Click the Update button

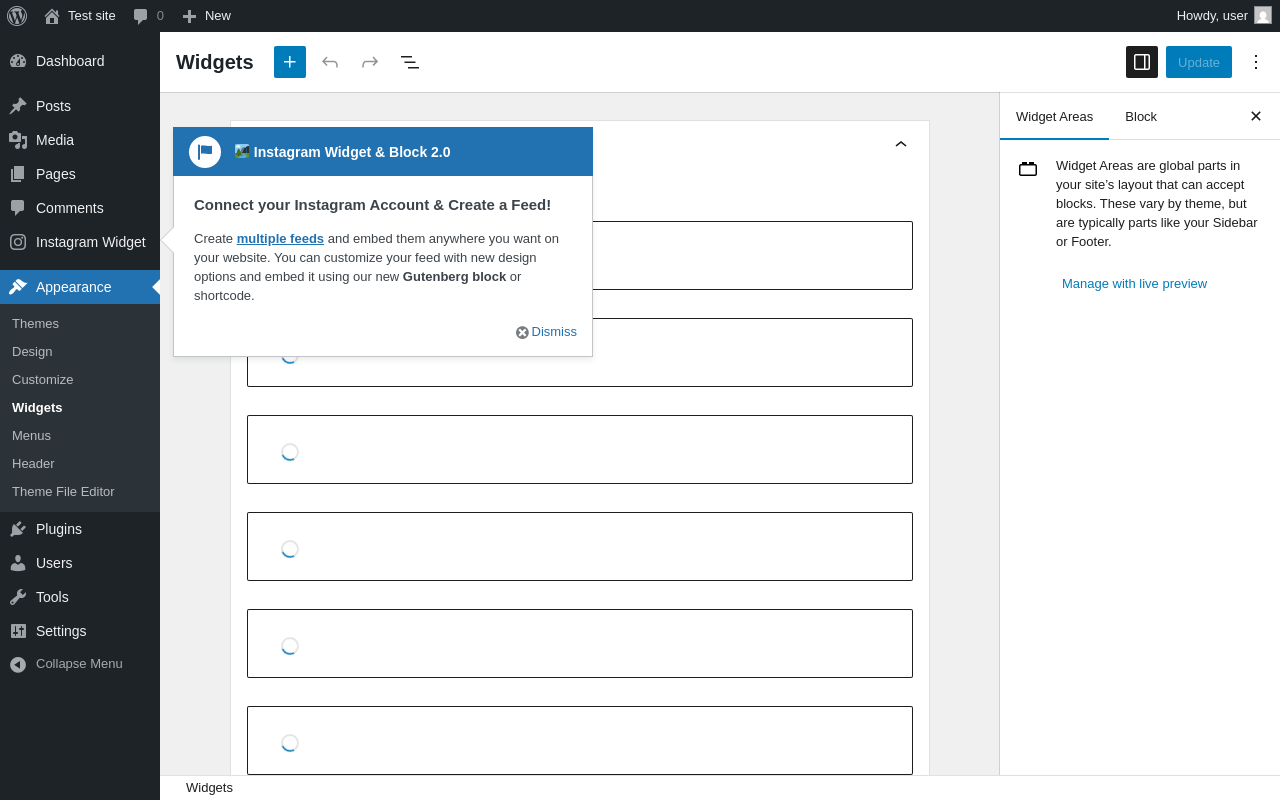coord(1199,62)
